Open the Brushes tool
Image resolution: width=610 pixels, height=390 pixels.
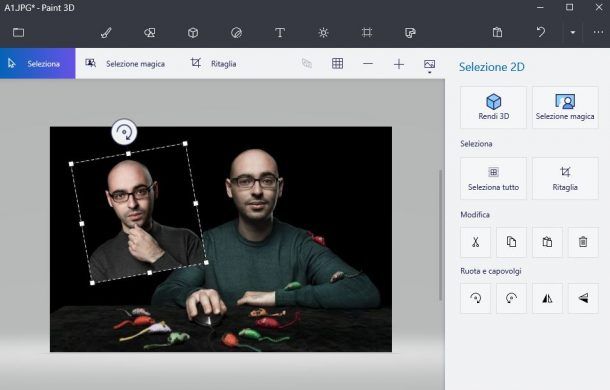pyautogui.click(x=106, y=33)
